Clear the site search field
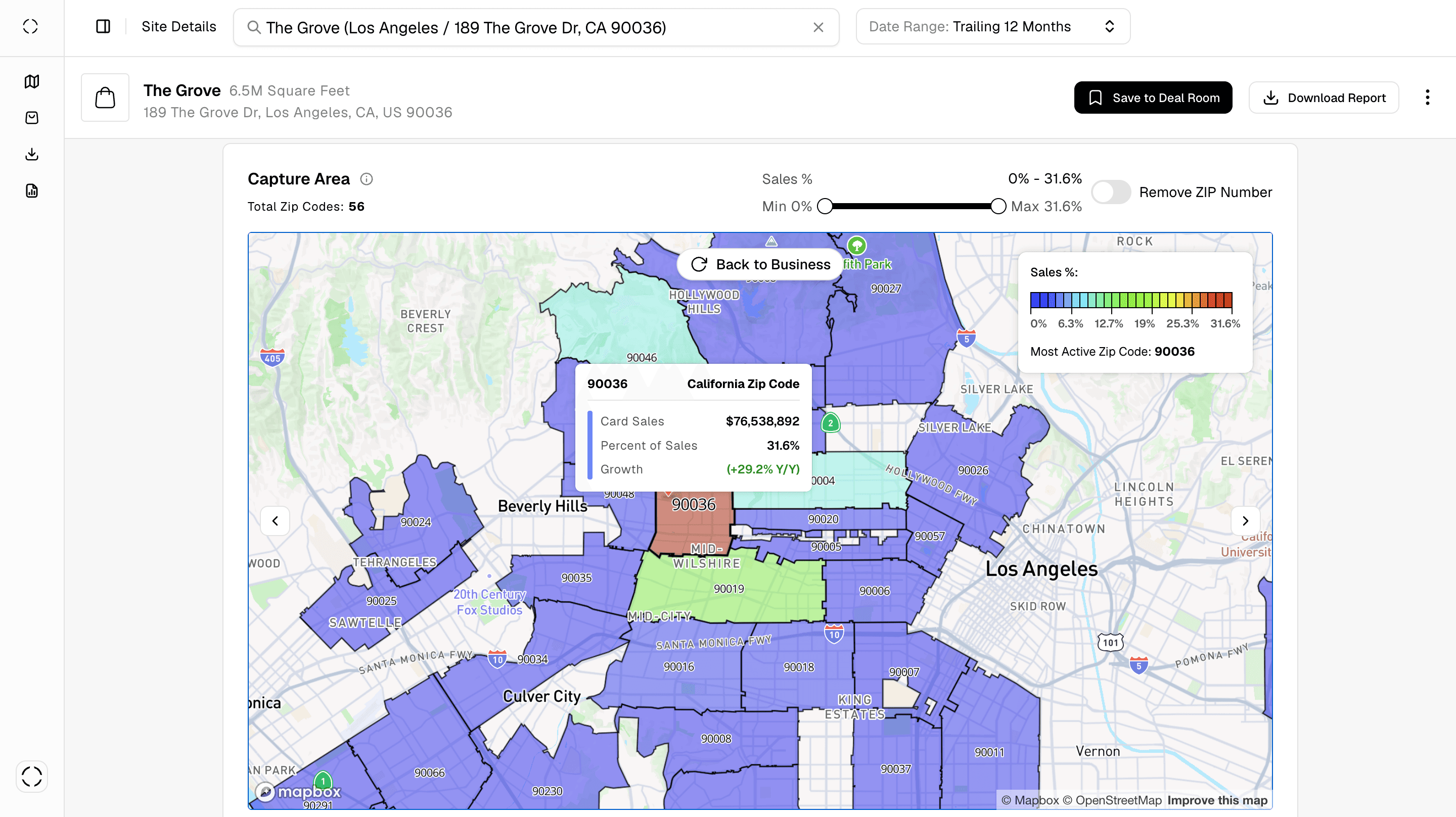Image resolution: width=1456 pixels, height=817 pixels. click(x=818, y=27)
